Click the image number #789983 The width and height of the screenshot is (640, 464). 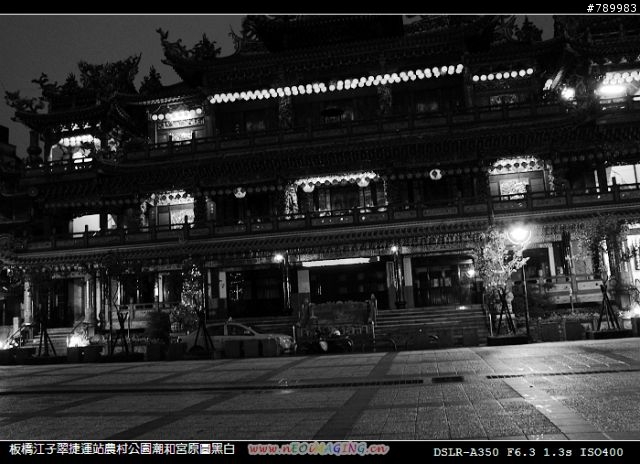click(x=611, y=8)
